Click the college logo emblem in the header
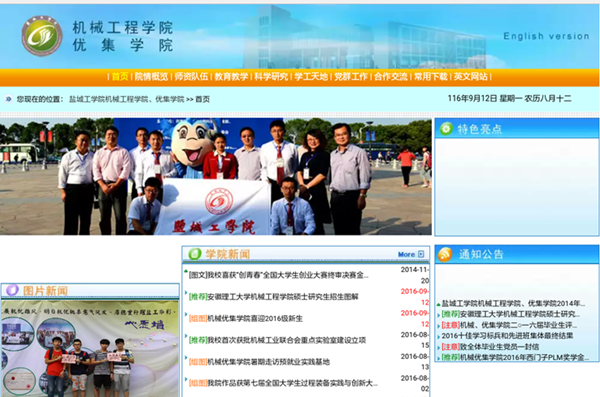600x397 pixels. pyautogui.click(x=42, y=36)
